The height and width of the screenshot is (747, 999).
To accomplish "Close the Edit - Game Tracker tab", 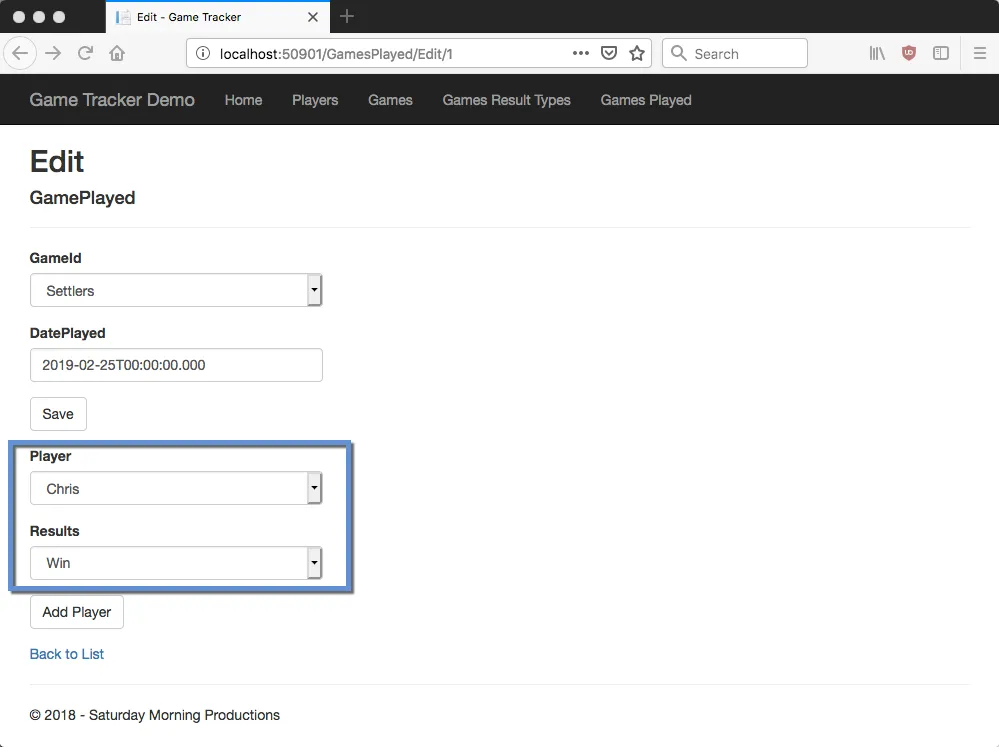I will coord(313,17).
